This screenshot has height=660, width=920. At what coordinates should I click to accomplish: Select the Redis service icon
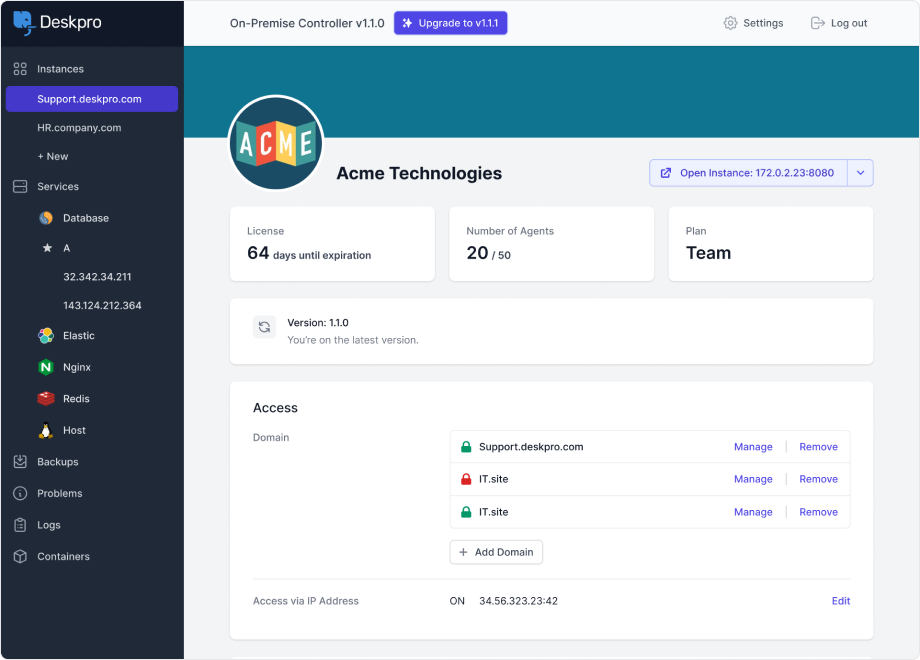tap(45, 398)
